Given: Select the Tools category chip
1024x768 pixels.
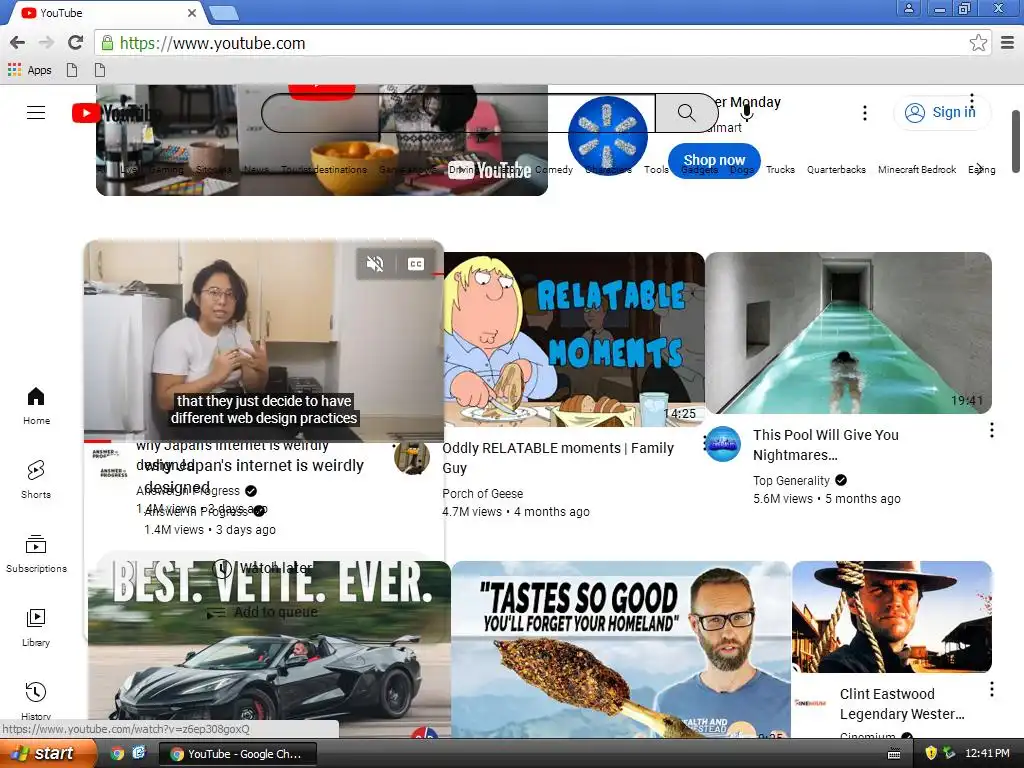Looking at the screenshot, I should (x=656, y=170).
